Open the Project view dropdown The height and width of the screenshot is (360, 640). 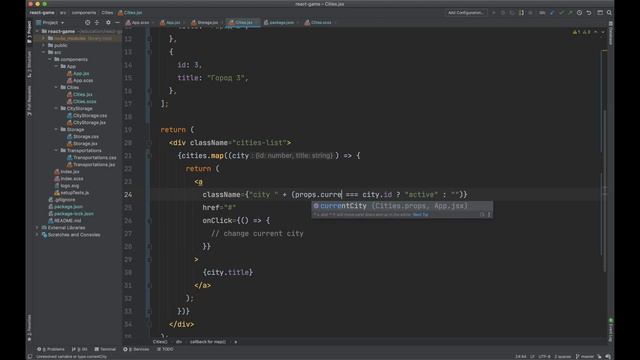click(x=50, y=22)
